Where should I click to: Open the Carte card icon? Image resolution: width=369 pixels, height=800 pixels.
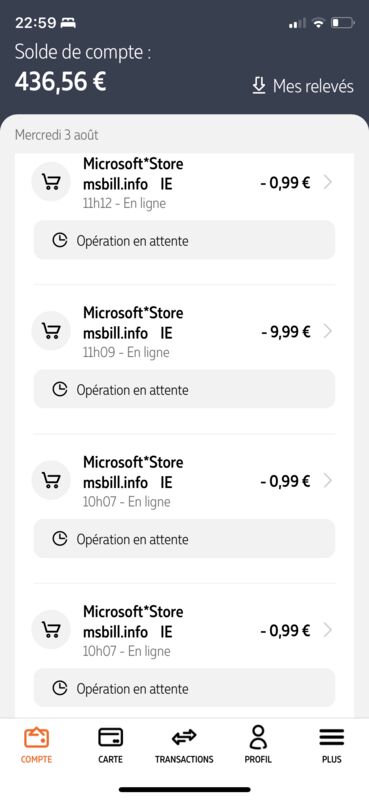(x=110, y=738)
